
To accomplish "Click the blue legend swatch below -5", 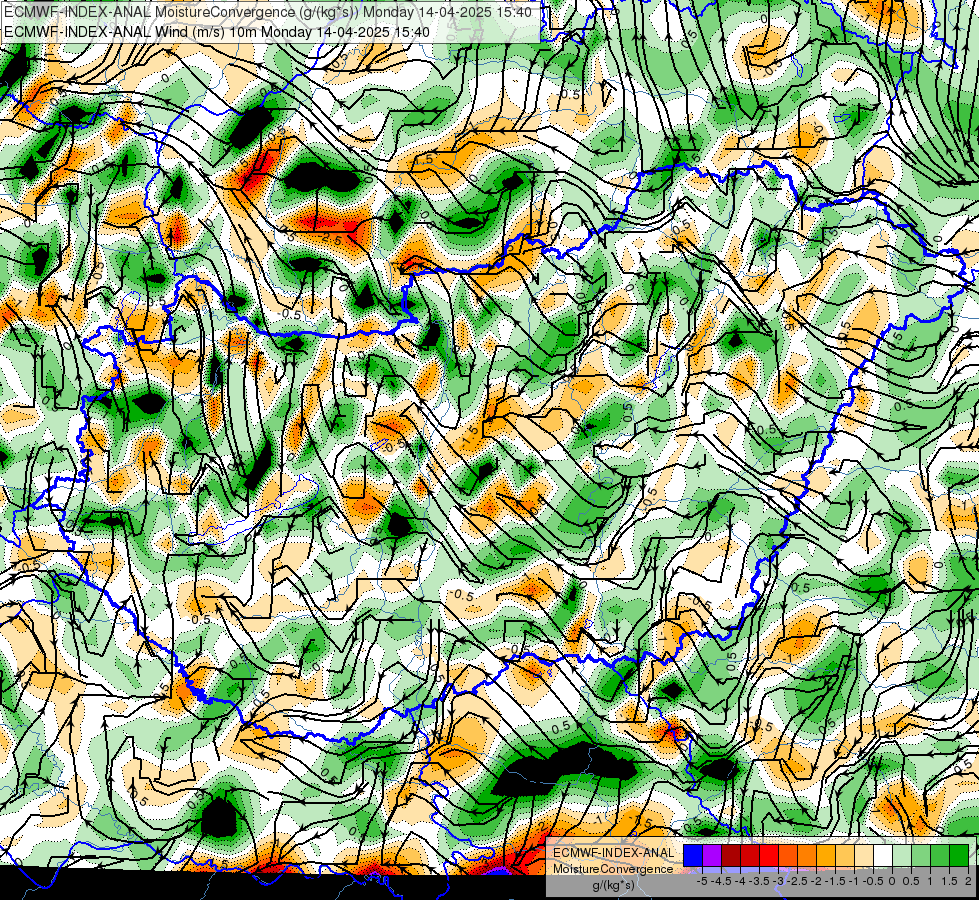I will point(693,856).
